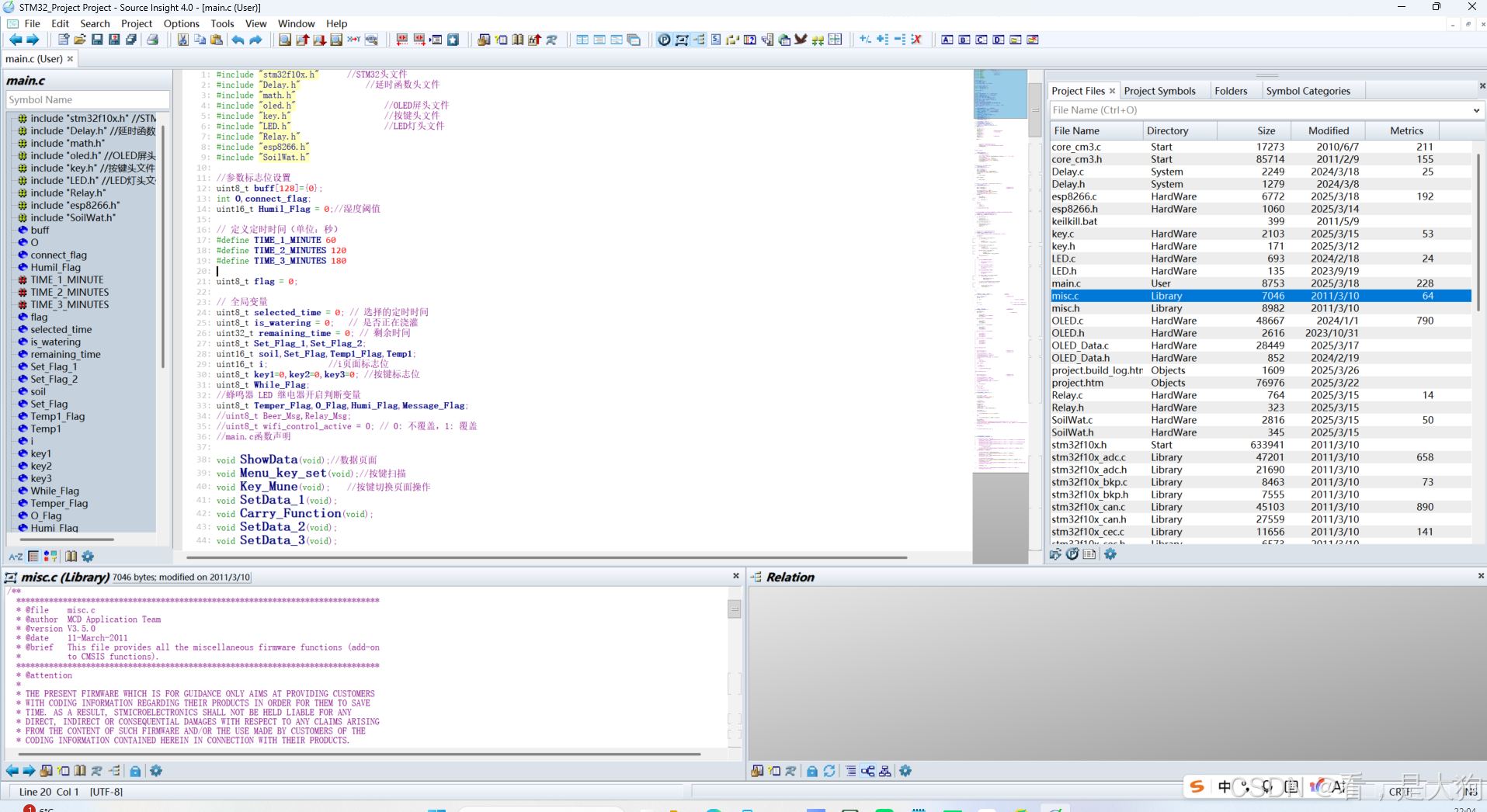Click the Sogou input method 'S' icon
The height and width of the screenshot is (812, 1487).
click(1197, 786)
